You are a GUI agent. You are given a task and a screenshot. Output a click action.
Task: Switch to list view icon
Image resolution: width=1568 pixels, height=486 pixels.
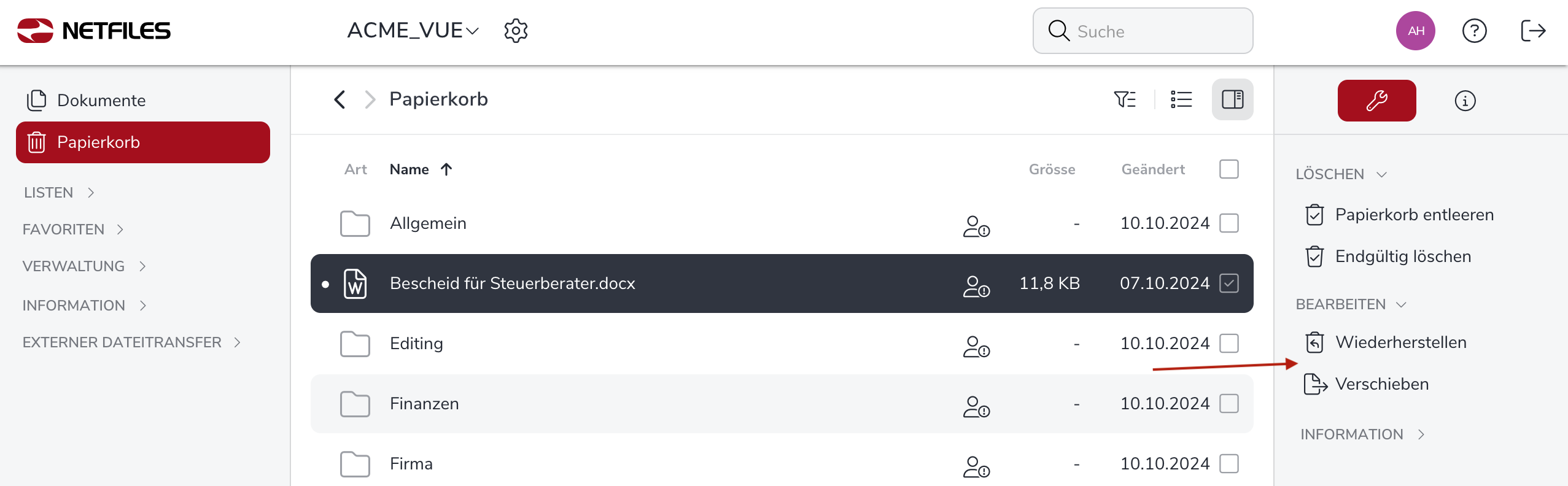1181,99
